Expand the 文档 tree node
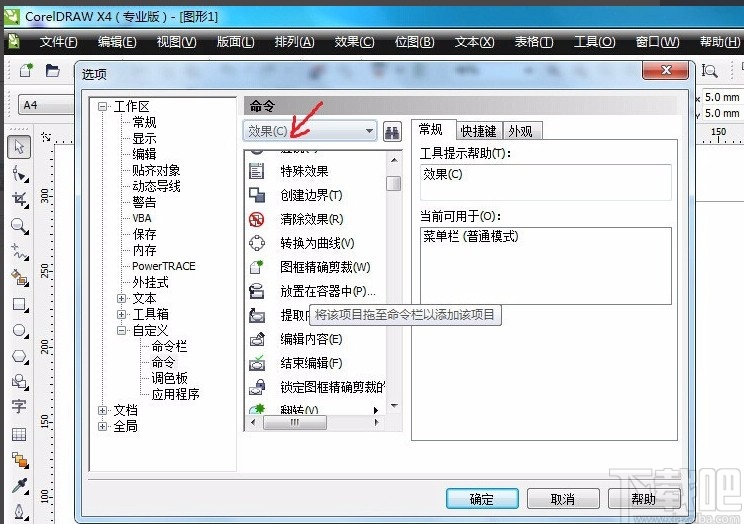744x524 pixels. 102,410
